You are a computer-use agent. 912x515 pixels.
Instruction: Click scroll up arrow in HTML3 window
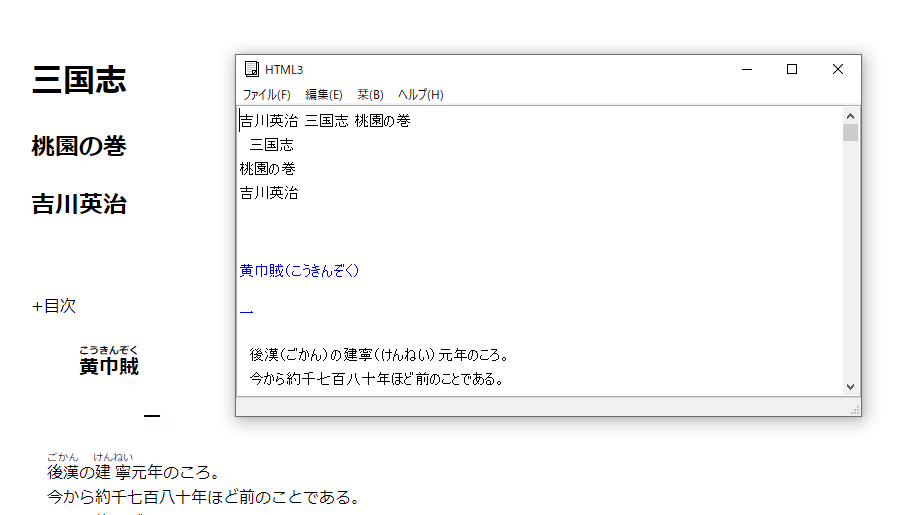coord(850,116)
